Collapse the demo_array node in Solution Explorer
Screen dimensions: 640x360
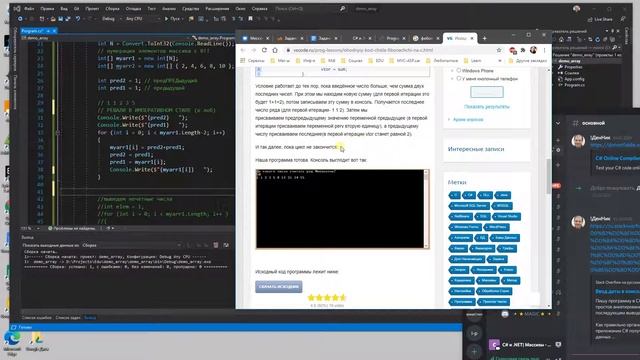pyautogui.click(x=556, y=61)
